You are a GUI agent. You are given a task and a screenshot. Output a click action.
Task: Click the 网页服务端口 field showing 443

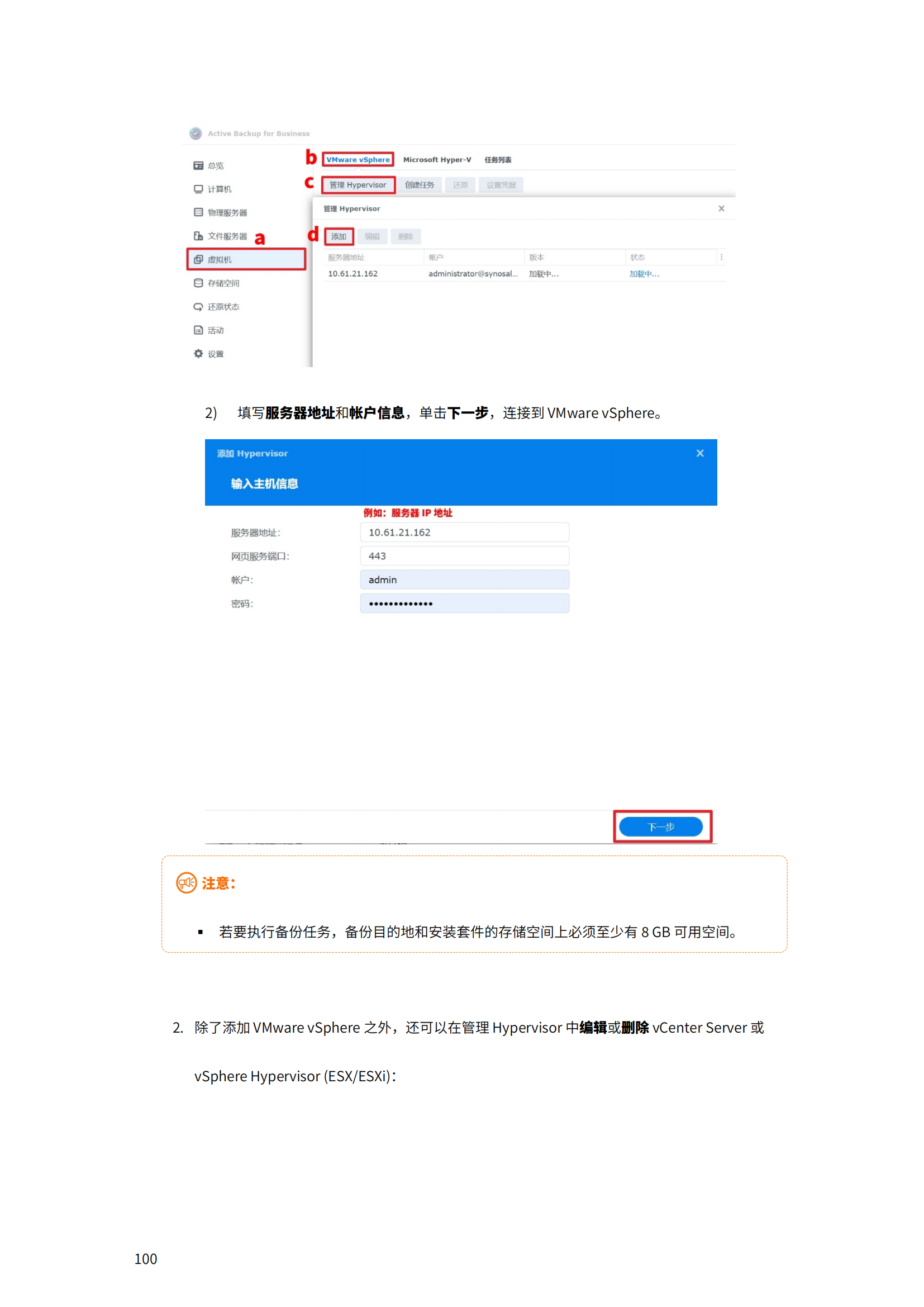[464, 556]
